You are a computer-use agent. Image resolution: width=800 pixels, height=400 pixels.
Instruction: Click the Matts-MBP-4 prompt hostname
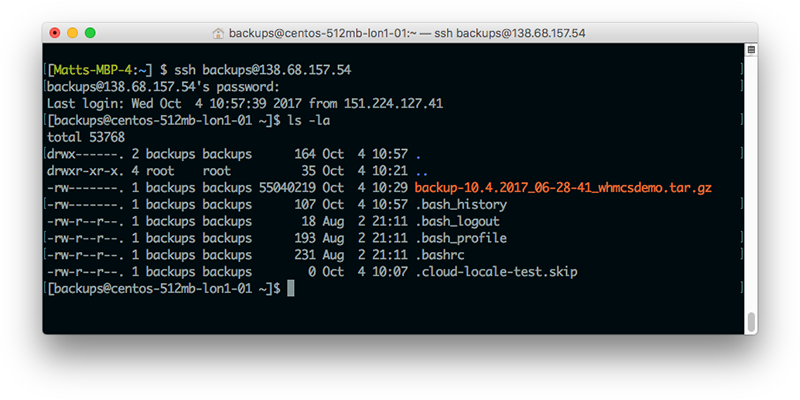tap(93, 70)
